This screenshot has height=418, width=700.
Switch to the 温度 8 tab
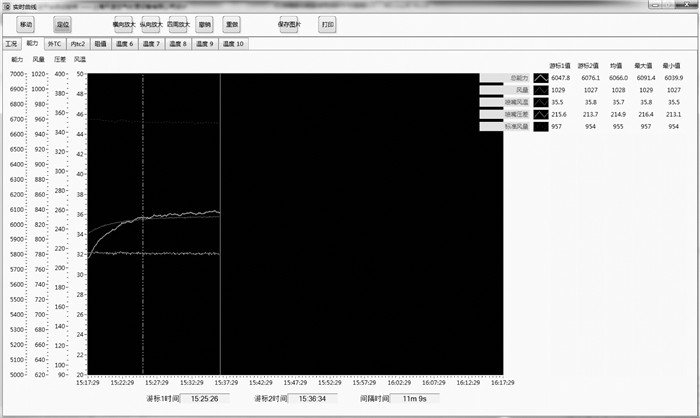[x=178, y=44]
